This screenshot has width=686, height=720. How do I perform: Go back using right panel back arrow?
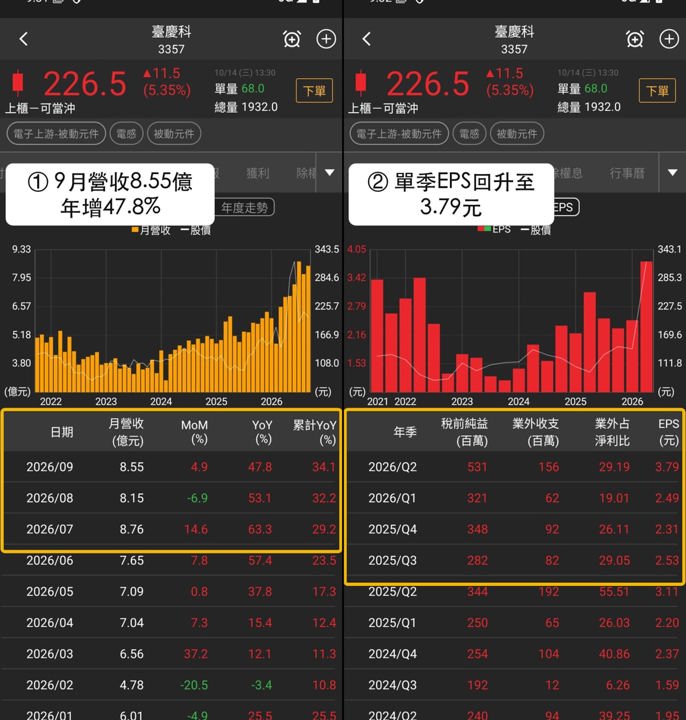(x=366, y=39)
